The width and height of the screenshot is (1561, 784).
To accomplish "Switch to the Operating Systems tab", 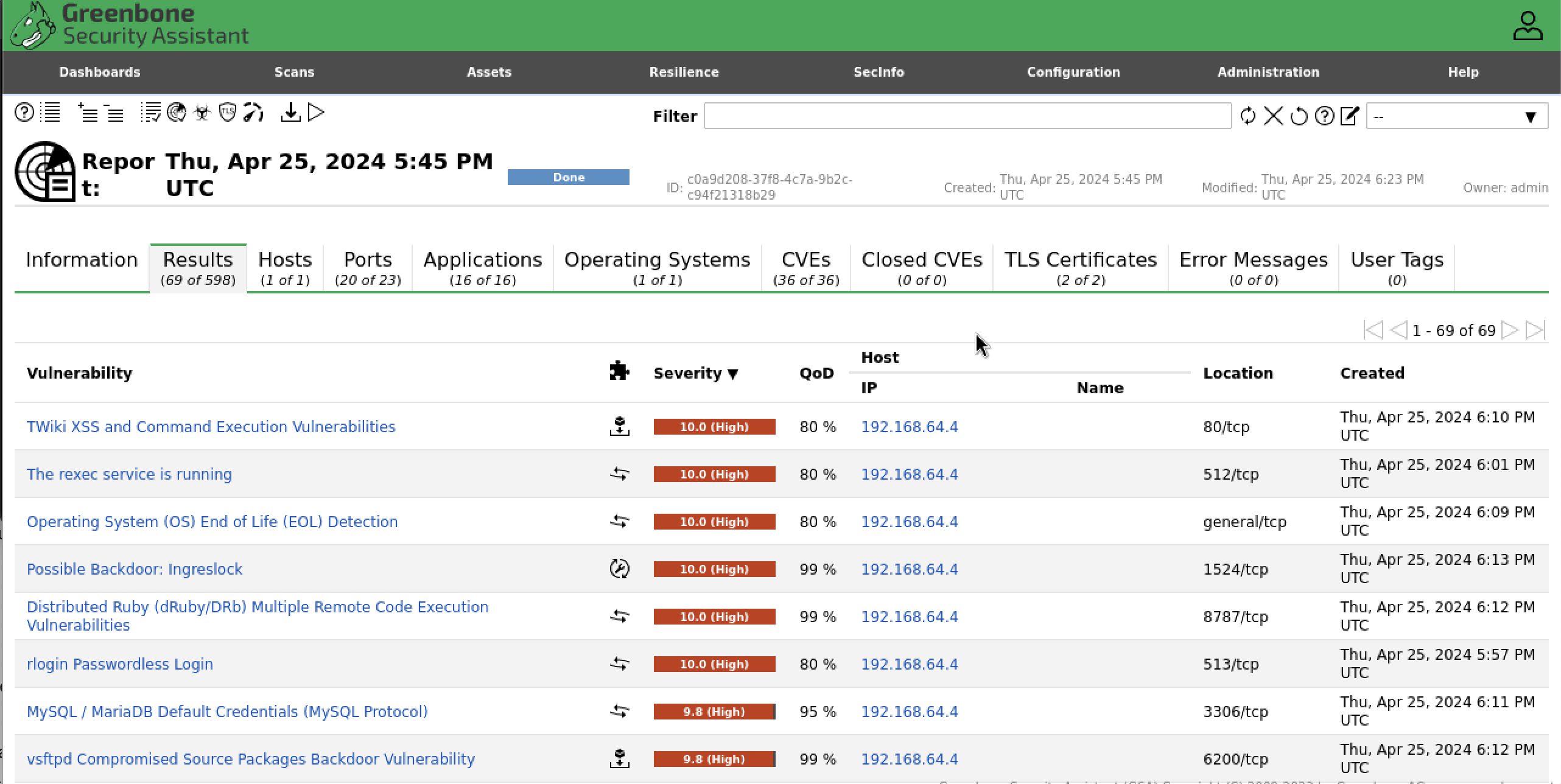I will click(x=658, y=268).
